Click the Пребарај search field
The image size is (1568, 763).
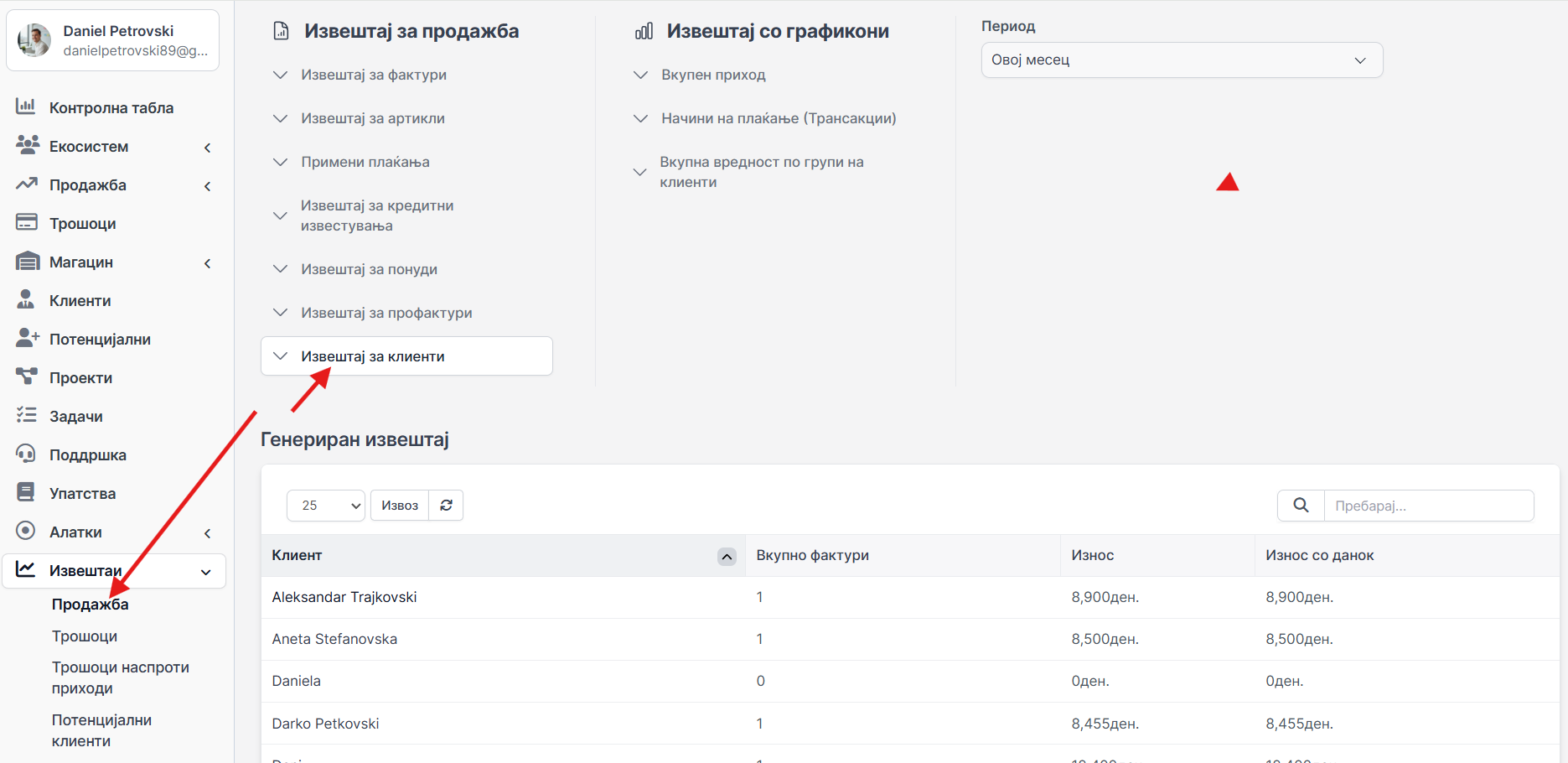click(1428, 506)
